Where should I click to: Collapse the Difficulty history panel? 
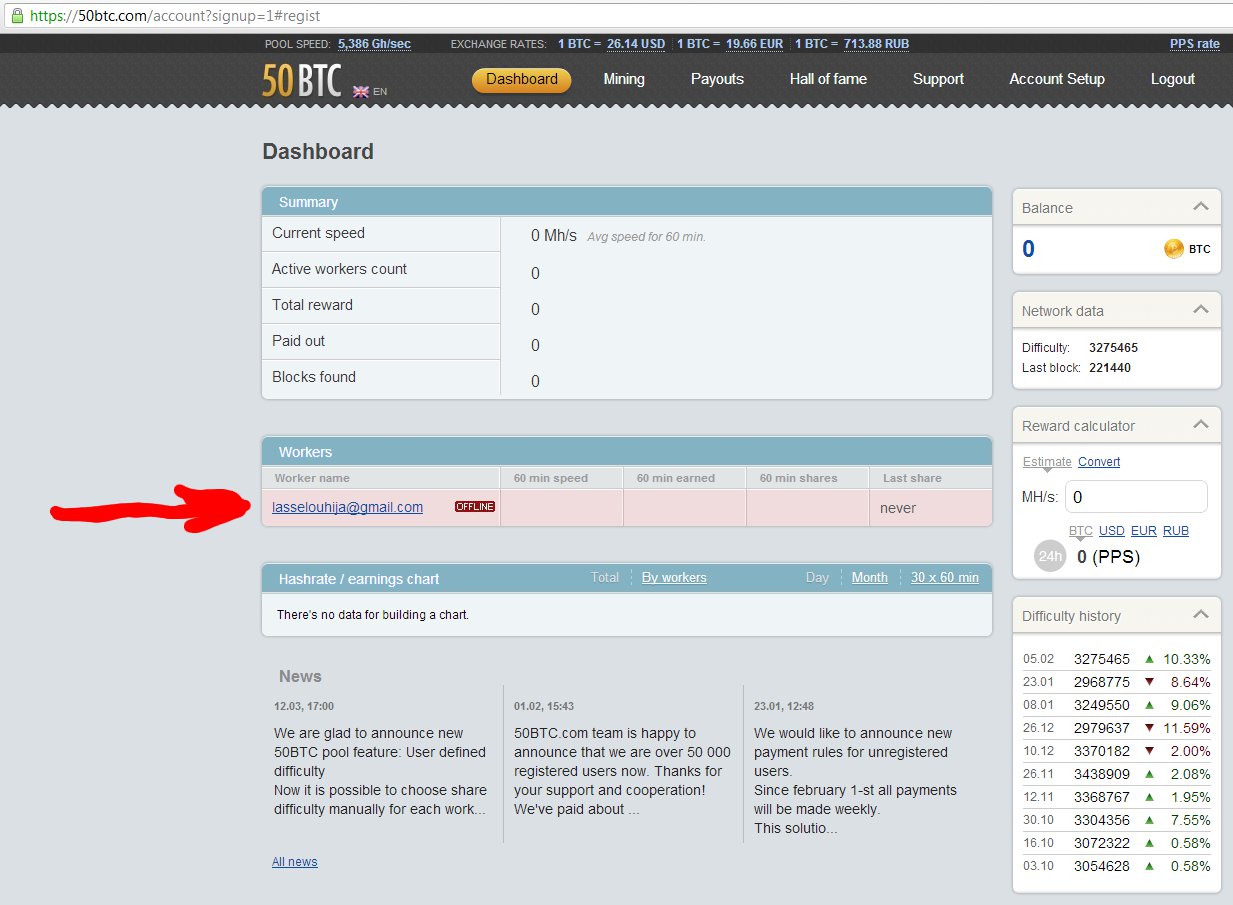point(1201,615)
